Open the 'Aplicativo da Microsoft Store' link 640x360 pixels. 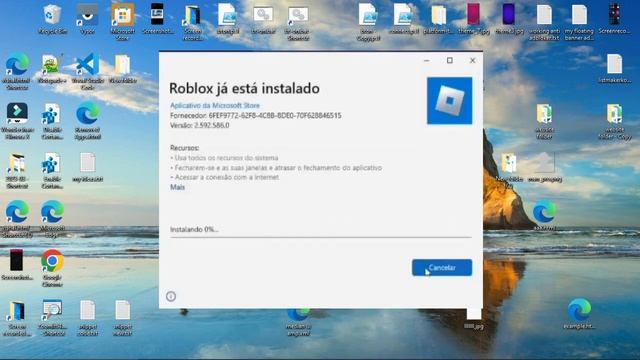pos(215,105)
